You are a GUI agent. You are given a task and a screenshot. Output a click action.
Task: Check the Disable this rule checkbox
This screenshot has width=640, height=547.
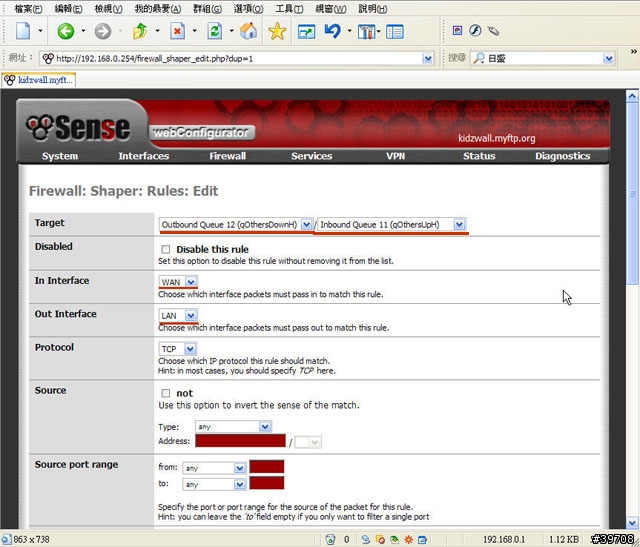[x=165, y=249]
